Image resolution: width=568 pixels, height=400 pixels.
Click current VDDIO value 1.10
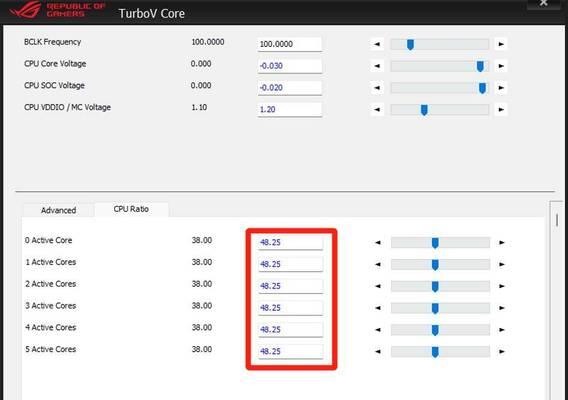coord(199,107)
